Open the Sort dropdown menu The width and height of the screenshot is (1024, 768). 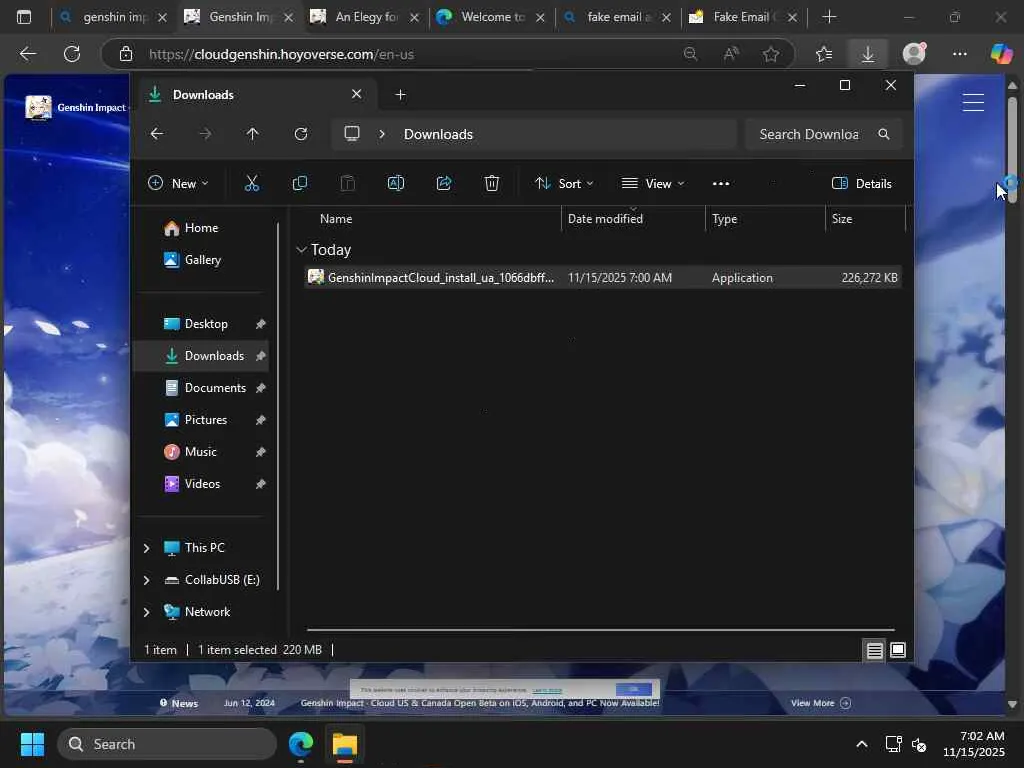(564, 184)
